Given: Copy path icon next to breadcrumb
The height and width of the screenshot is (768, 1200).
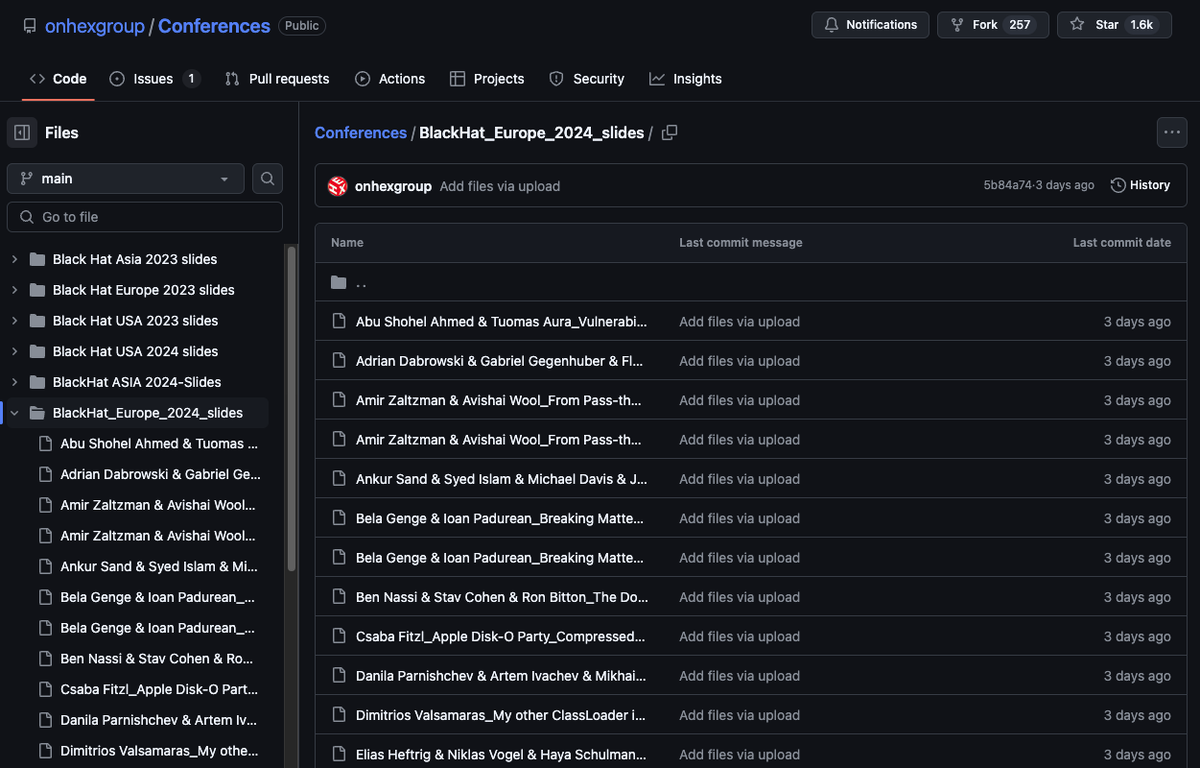Looking at the screenshot, I should pos(670,133).
